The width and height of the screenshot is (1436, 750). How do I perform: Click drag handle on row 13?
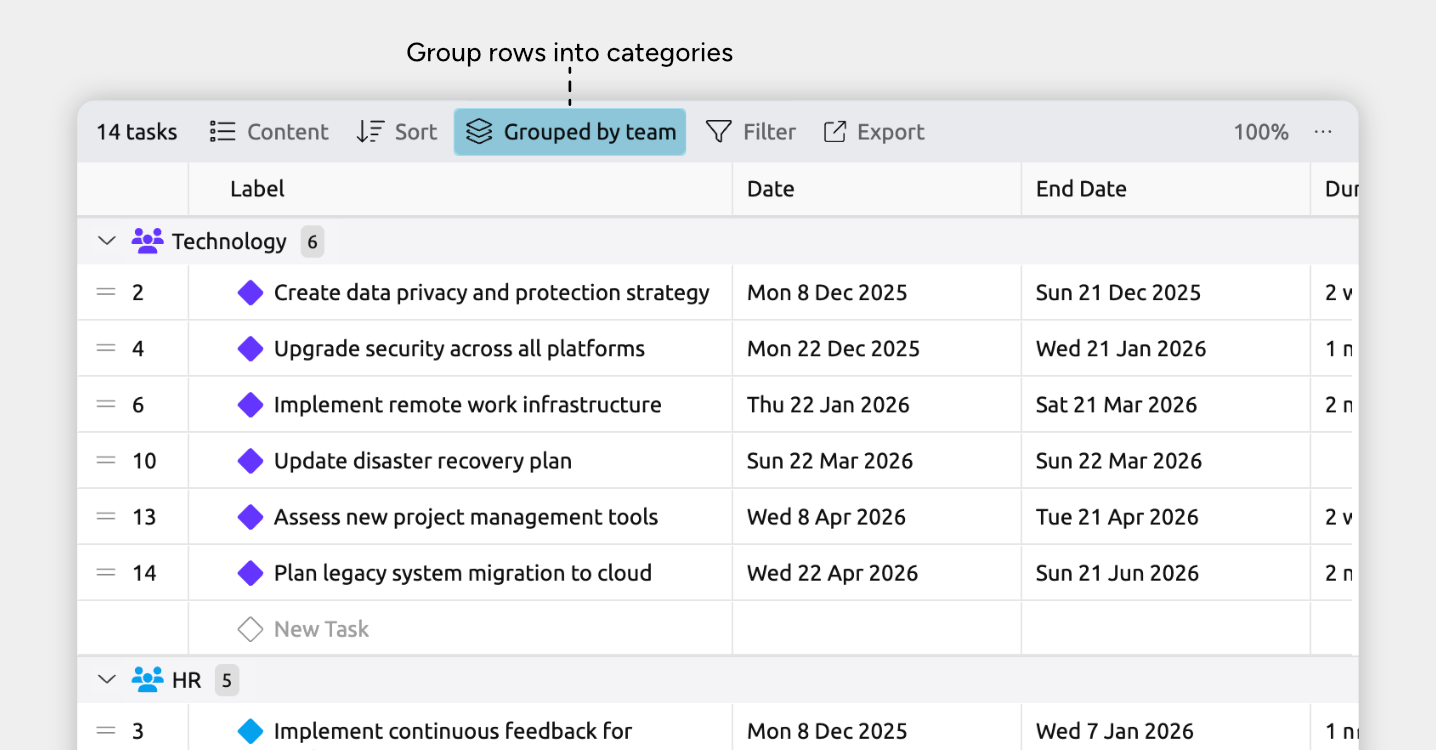(106, 517)
